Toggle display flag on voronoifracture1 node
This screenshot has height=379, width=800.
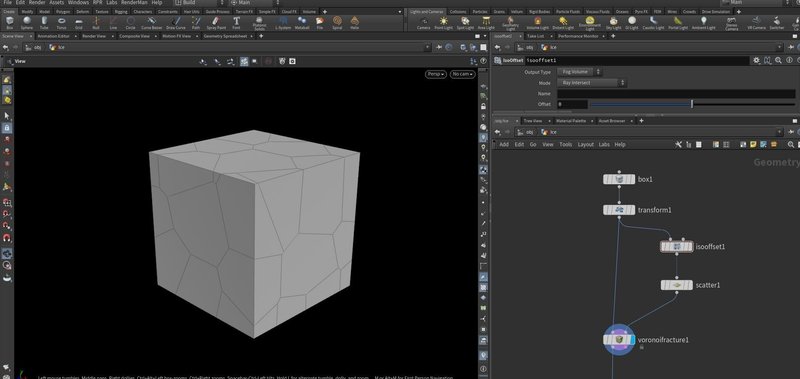tap(633, 340)
